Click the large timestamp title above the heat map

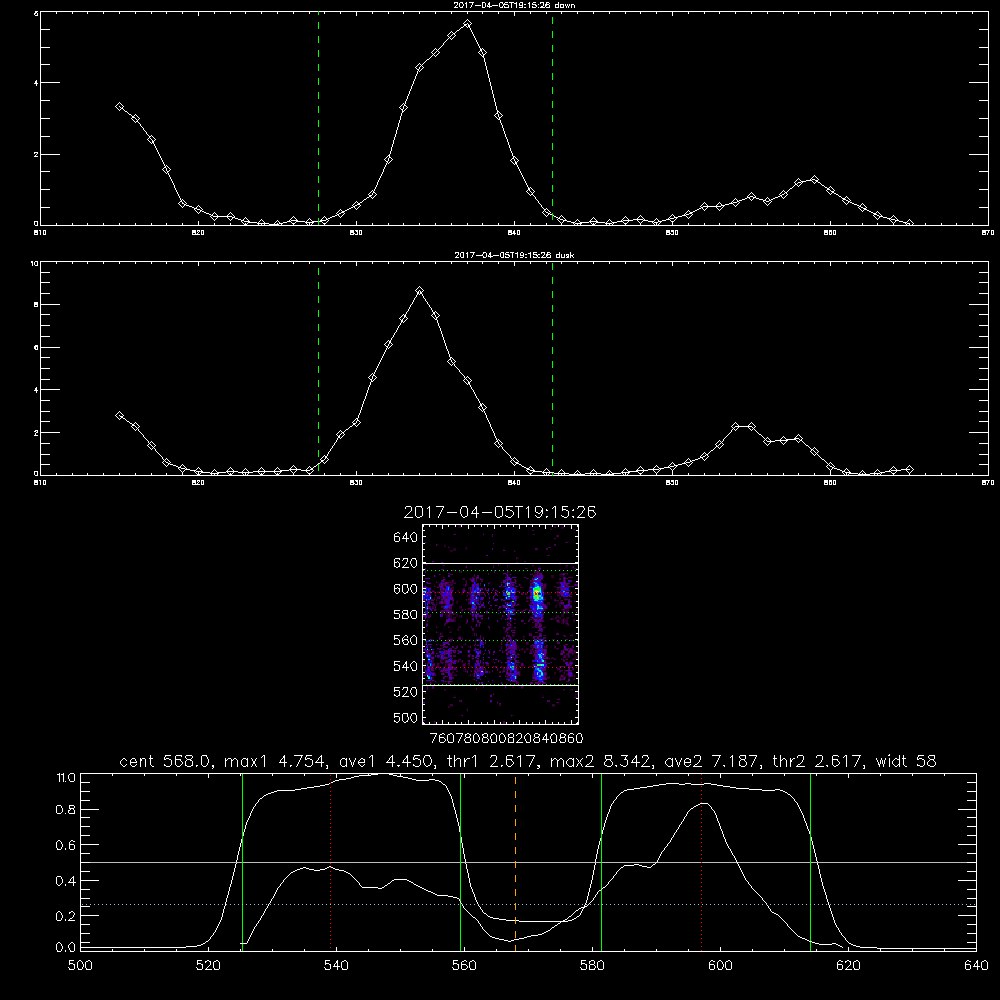pos(500,513)
